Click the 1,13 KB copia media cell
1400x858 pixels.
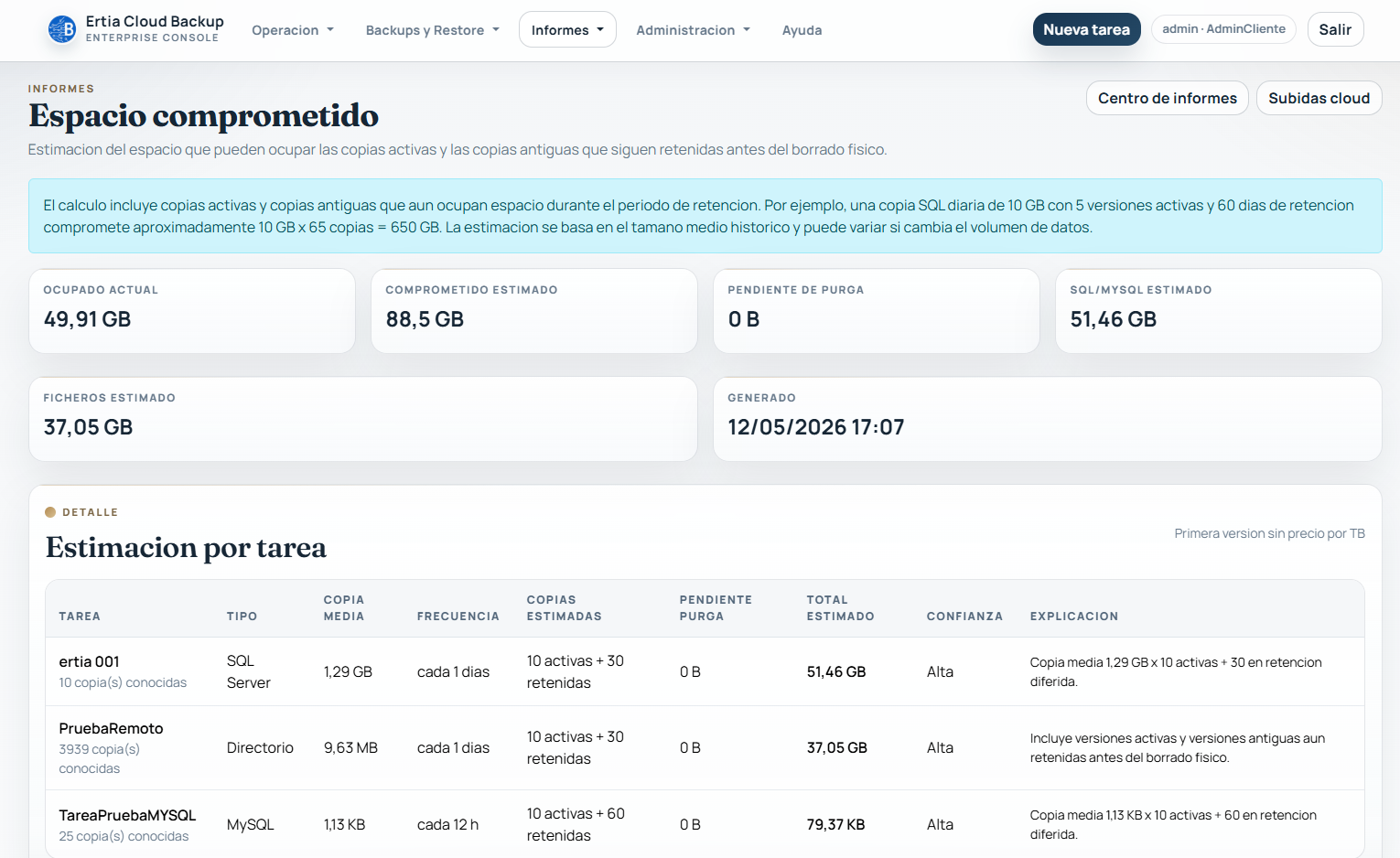tap(344, 824)
